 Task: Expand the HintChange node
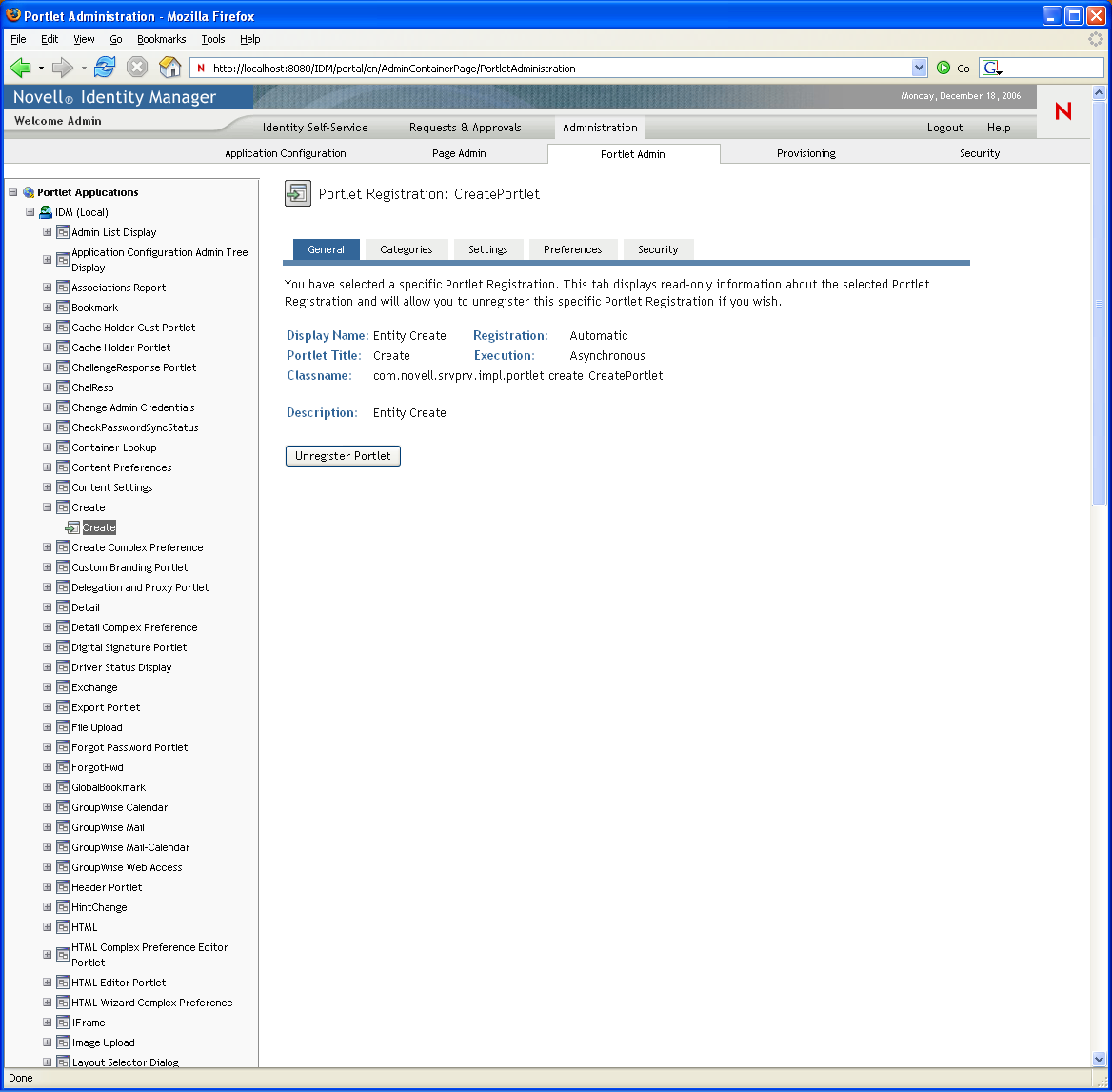click(x=47, y=907)
